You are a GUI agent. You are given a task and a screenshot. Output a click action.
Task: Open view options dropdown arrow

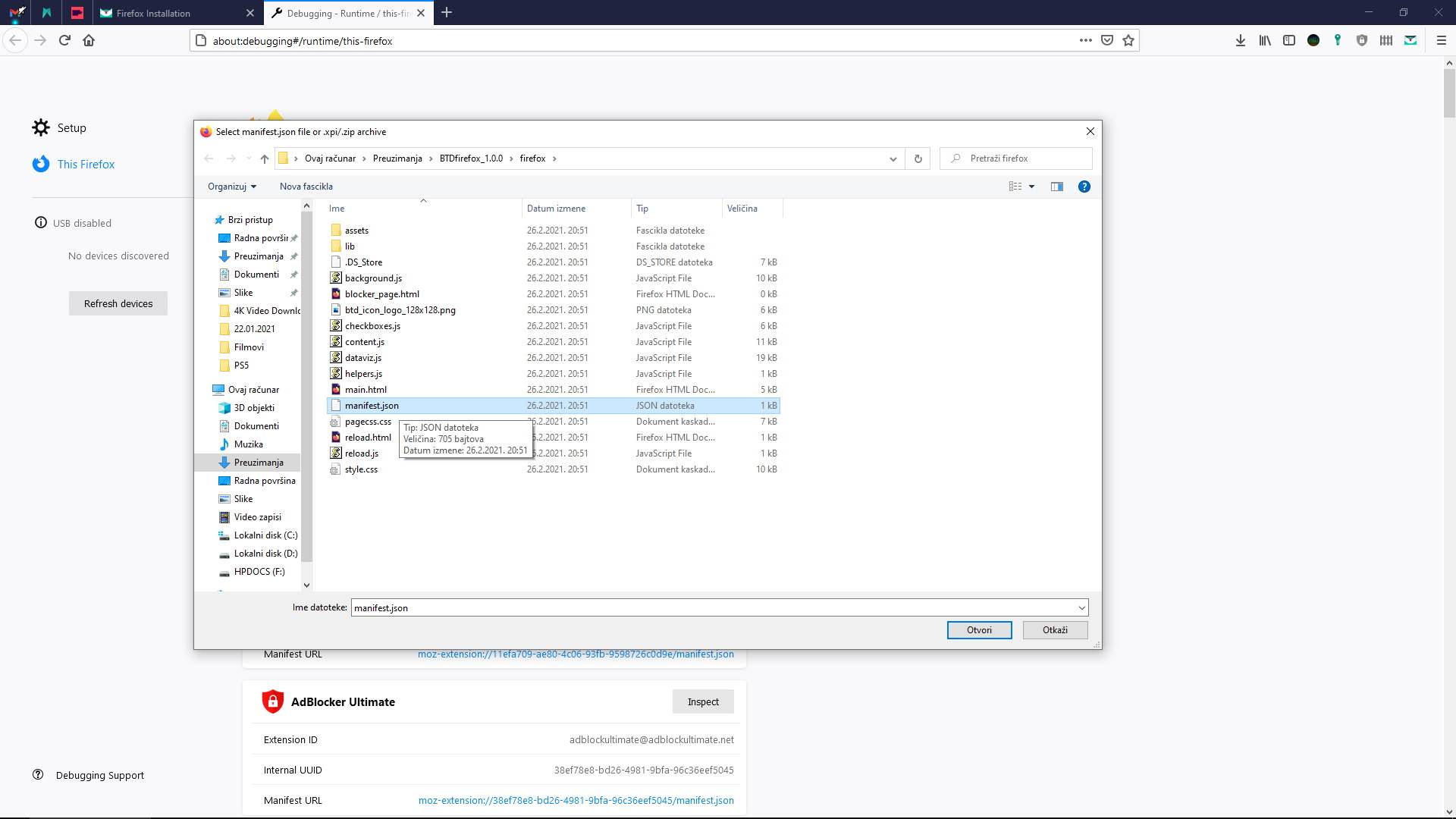pyautogui.click(x=1031, y=187)
